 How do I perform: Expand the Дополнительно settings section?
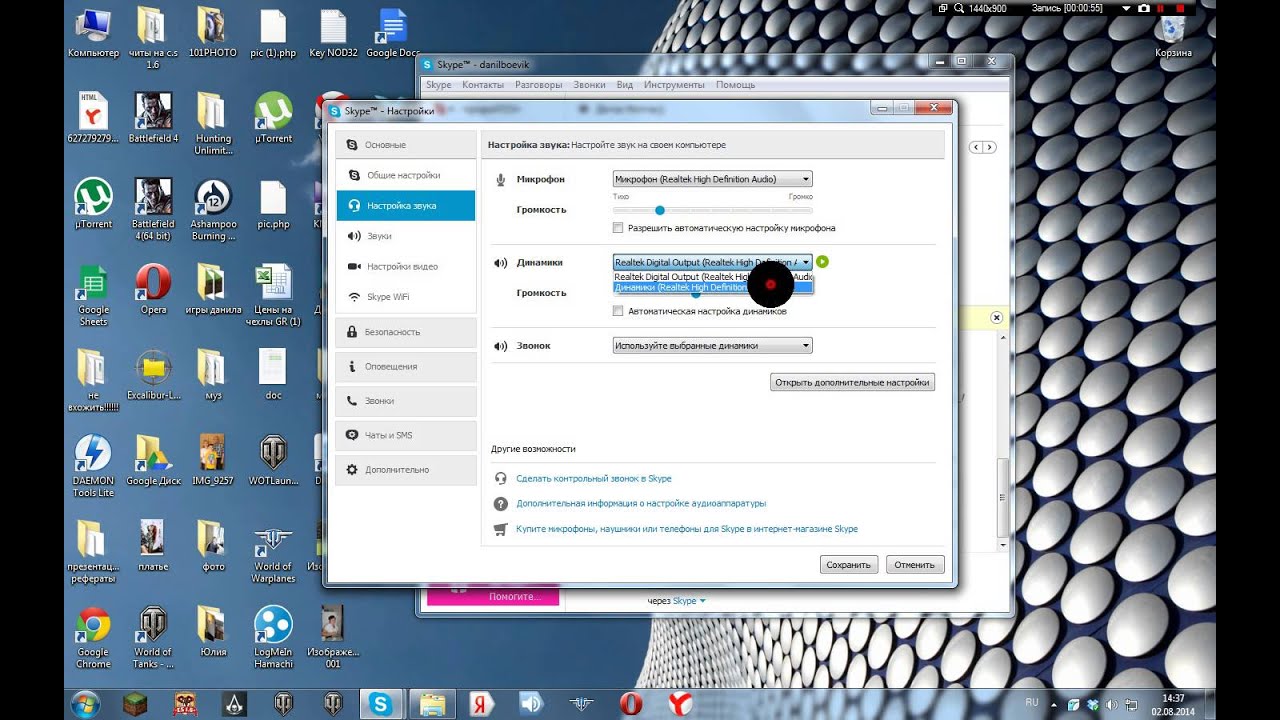[x=406, y=469]
